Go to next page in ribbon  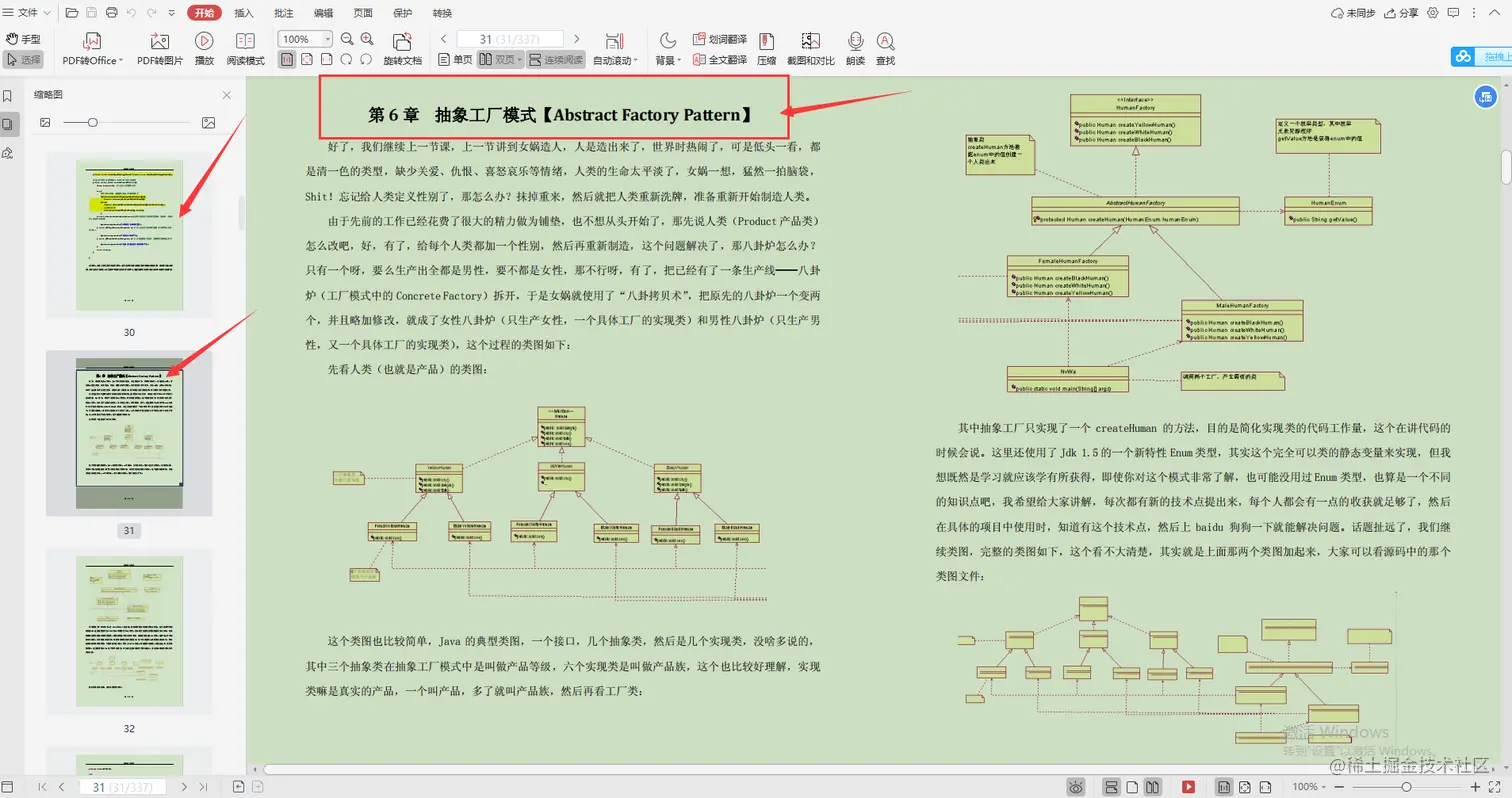click(575, 39)
